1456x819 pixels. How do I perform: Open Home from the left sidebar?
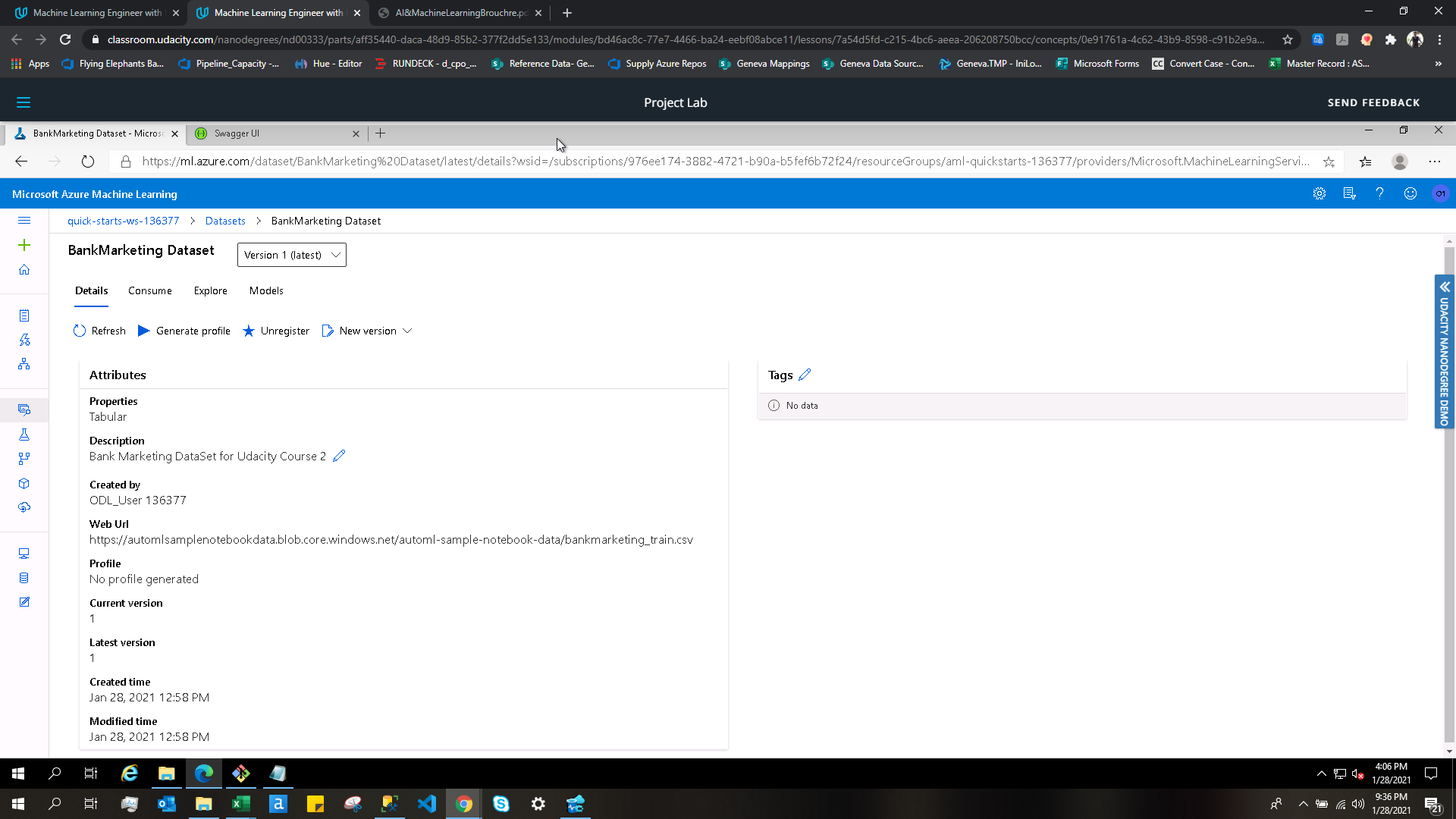tap(24, 270)
